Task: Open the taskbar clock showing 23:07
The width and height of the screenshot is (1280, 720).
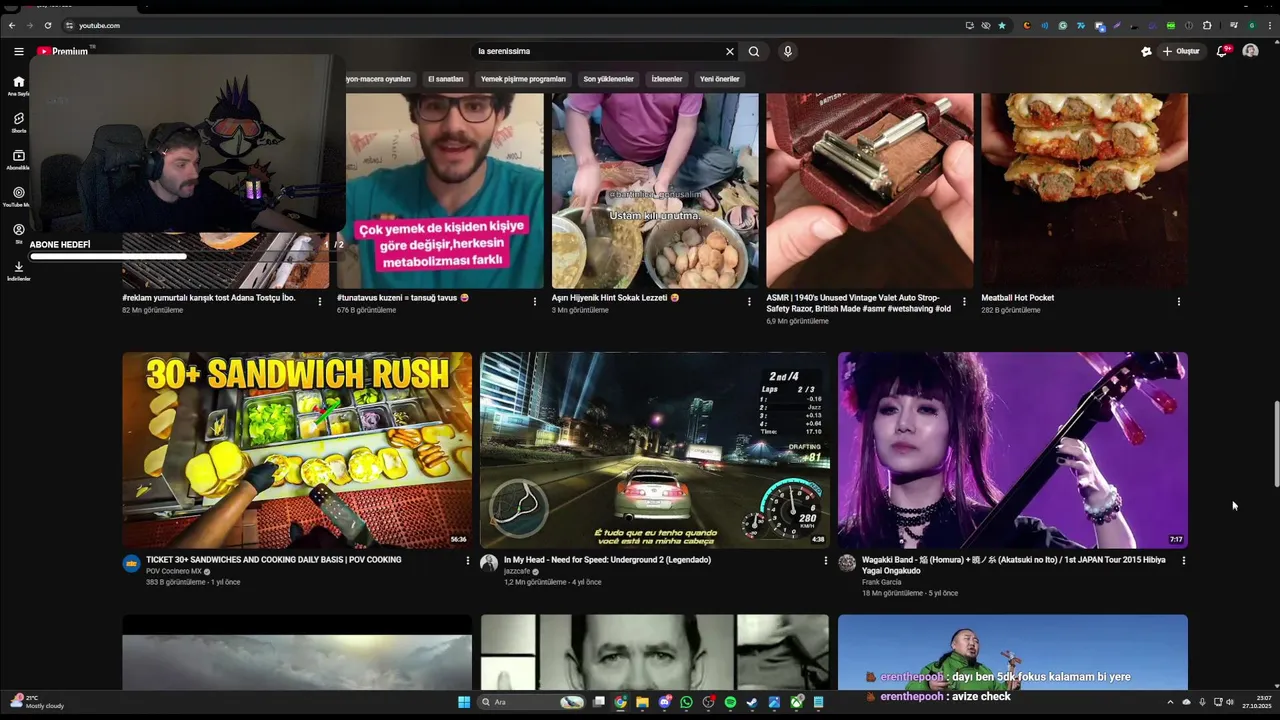Action: (x=1256, y=702)
